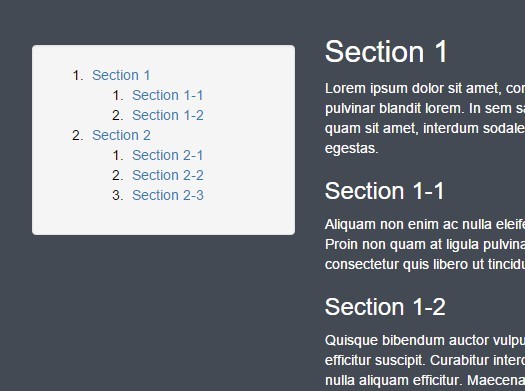Jump to Section 1-1 via contents link
Screen dimensions: 525x391
[168, 95]
